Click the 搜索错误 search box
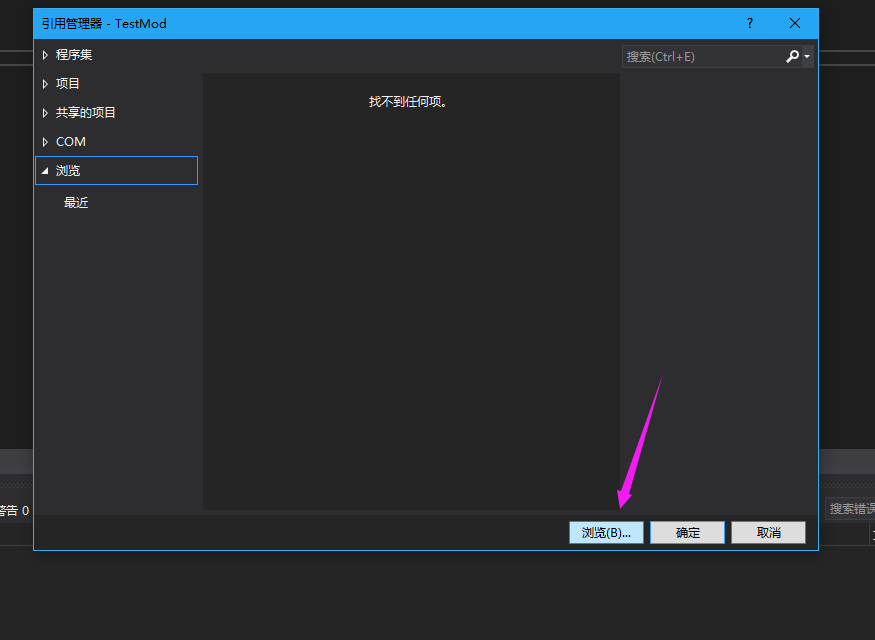Image resolution: width=875 pixels, height=640 pixels. pos(849,508)
